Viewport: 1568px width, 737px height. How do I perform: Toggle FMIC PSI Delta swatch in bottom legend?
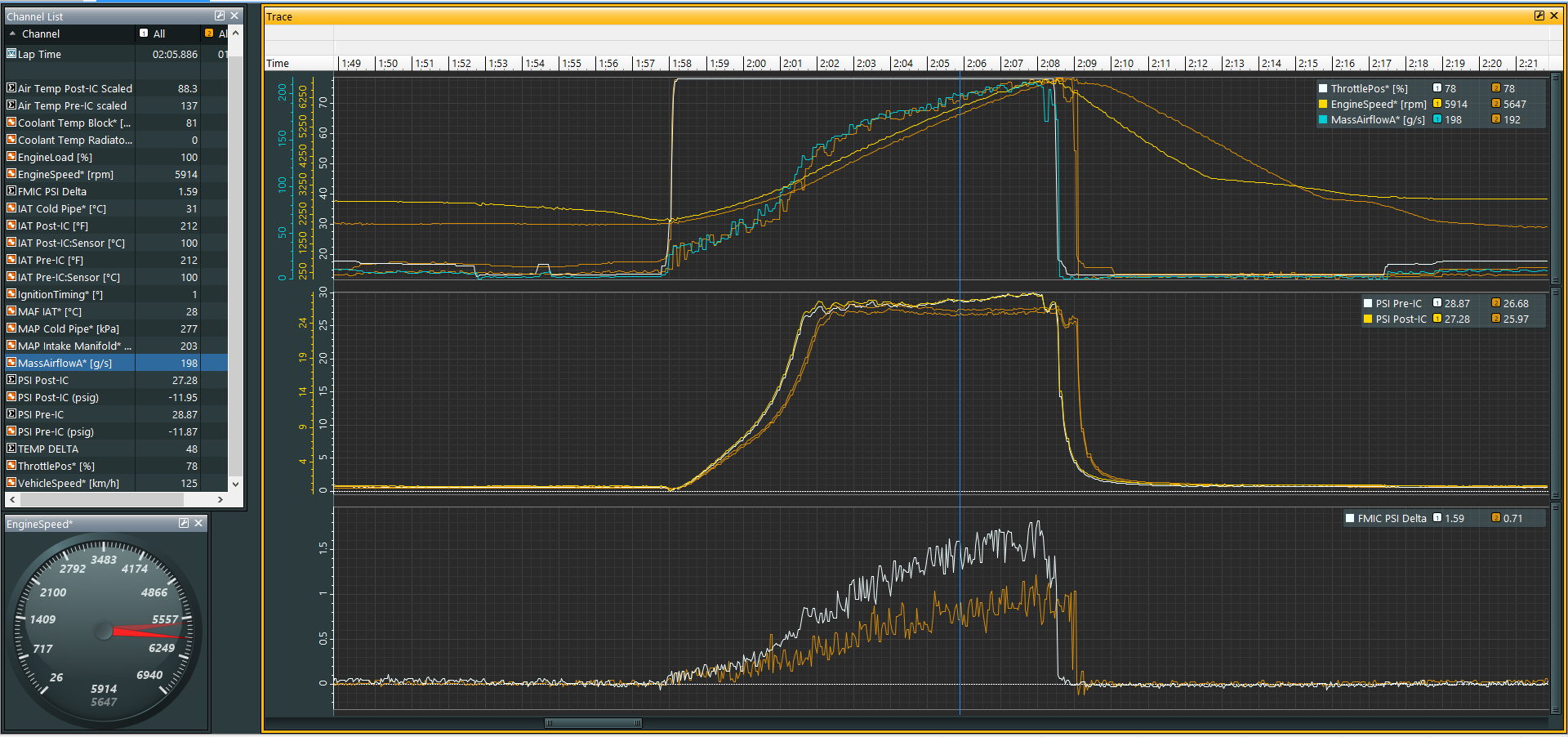(1349, 518)
